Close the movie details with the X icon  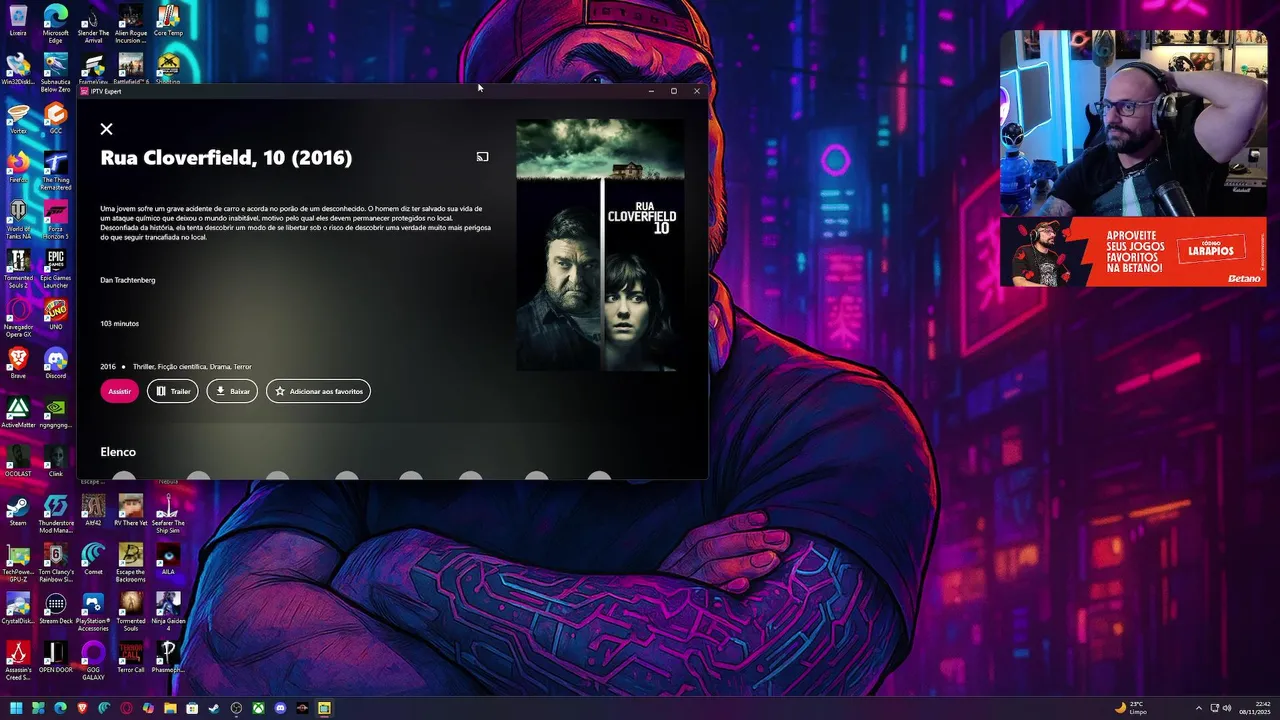tap(106, 129)
